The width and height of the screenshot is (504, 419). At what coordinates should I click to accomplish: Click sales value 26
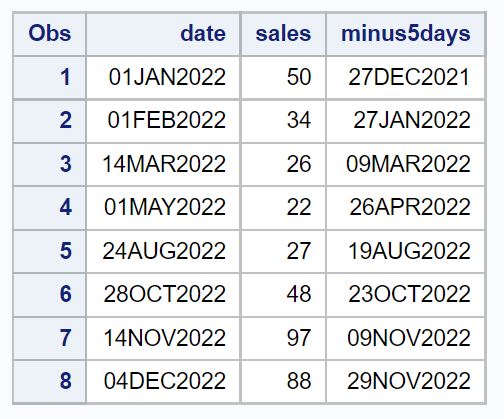pyautogui.click(x=283, y=164)
